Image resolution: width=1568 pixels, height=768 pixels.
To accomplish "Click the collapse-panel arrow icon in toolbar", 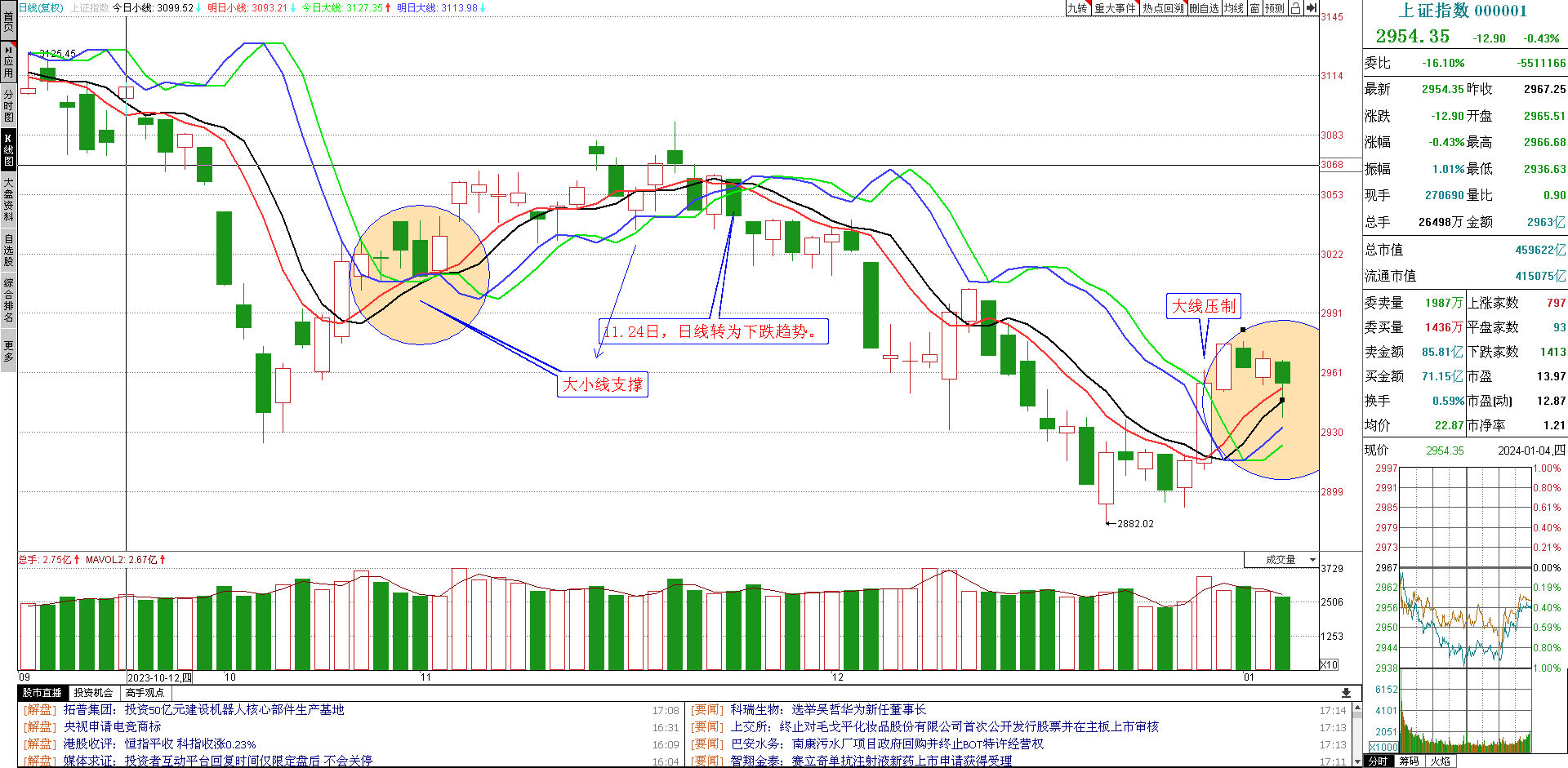I will coord(1311,8).
